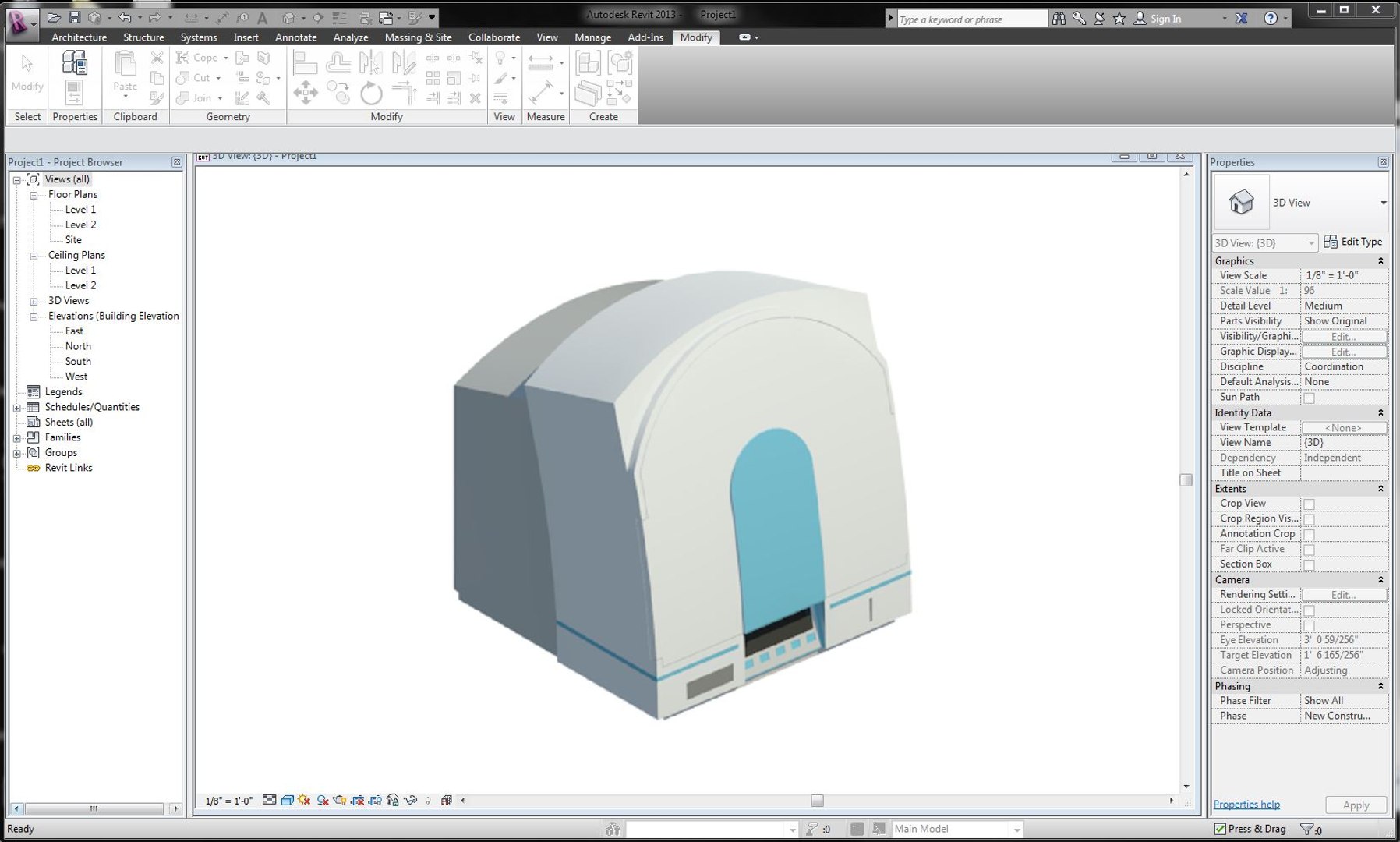The image size is (1400, 842).
Task: Click the Edit Type button
Action: pyautogui.click(x=1353, y=242)
